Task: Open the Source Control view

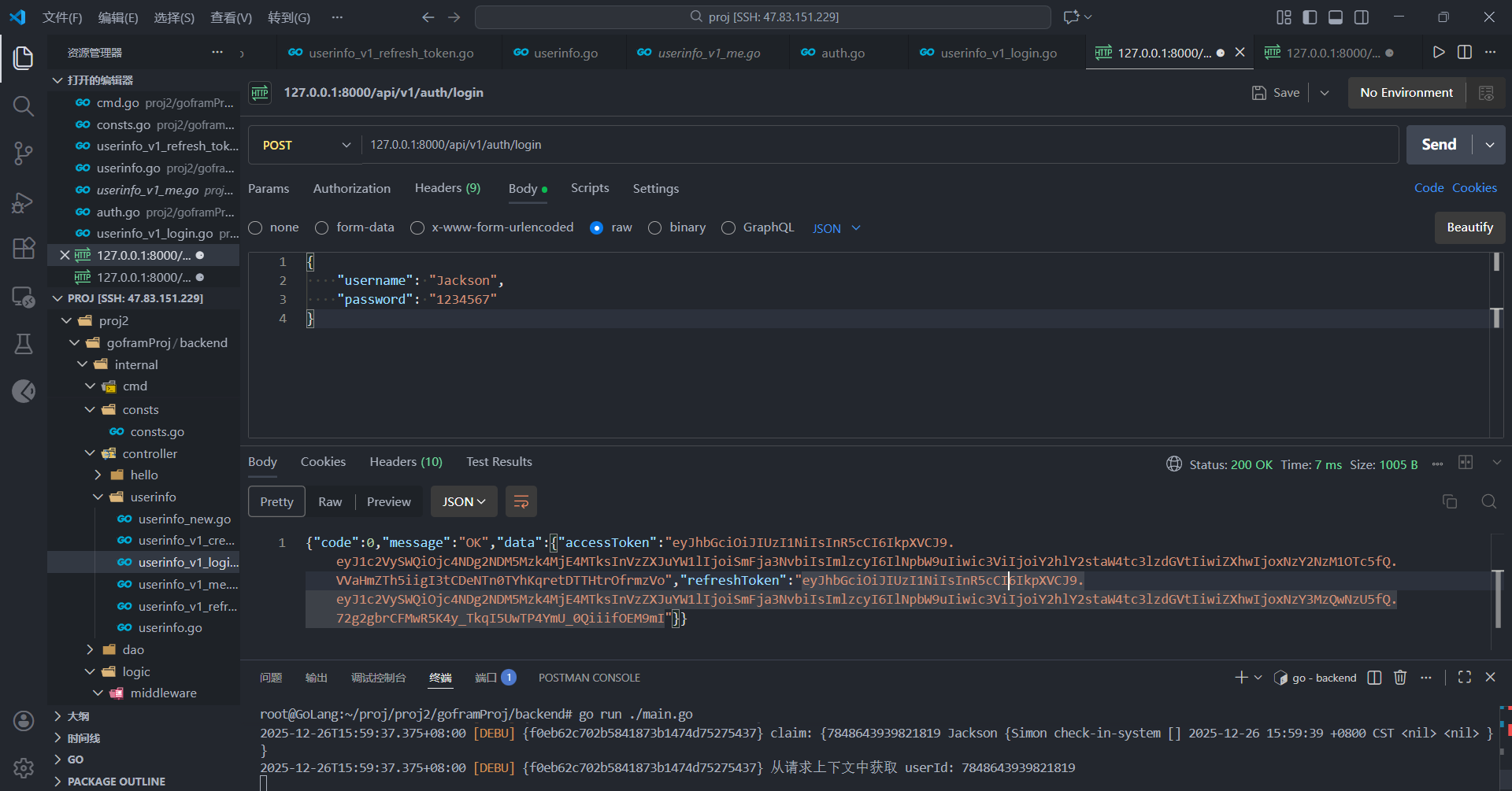Action: pyautogui.click(x=24, y=153)
